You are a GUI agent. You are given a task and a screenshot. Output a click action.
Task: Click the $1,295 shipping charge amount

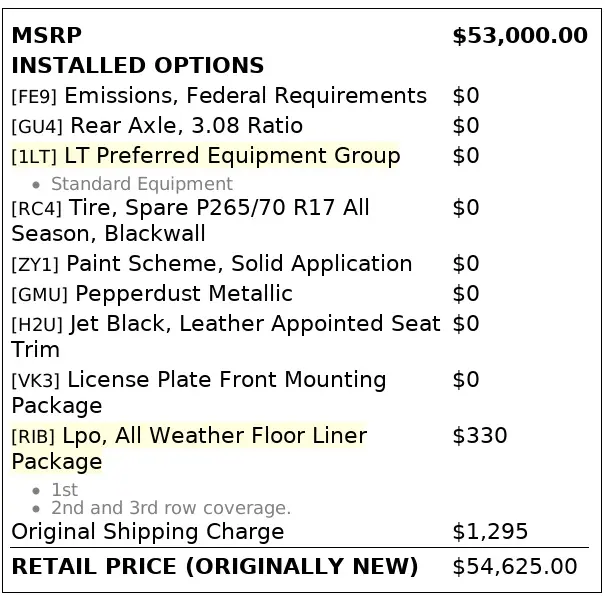(490, 532)
